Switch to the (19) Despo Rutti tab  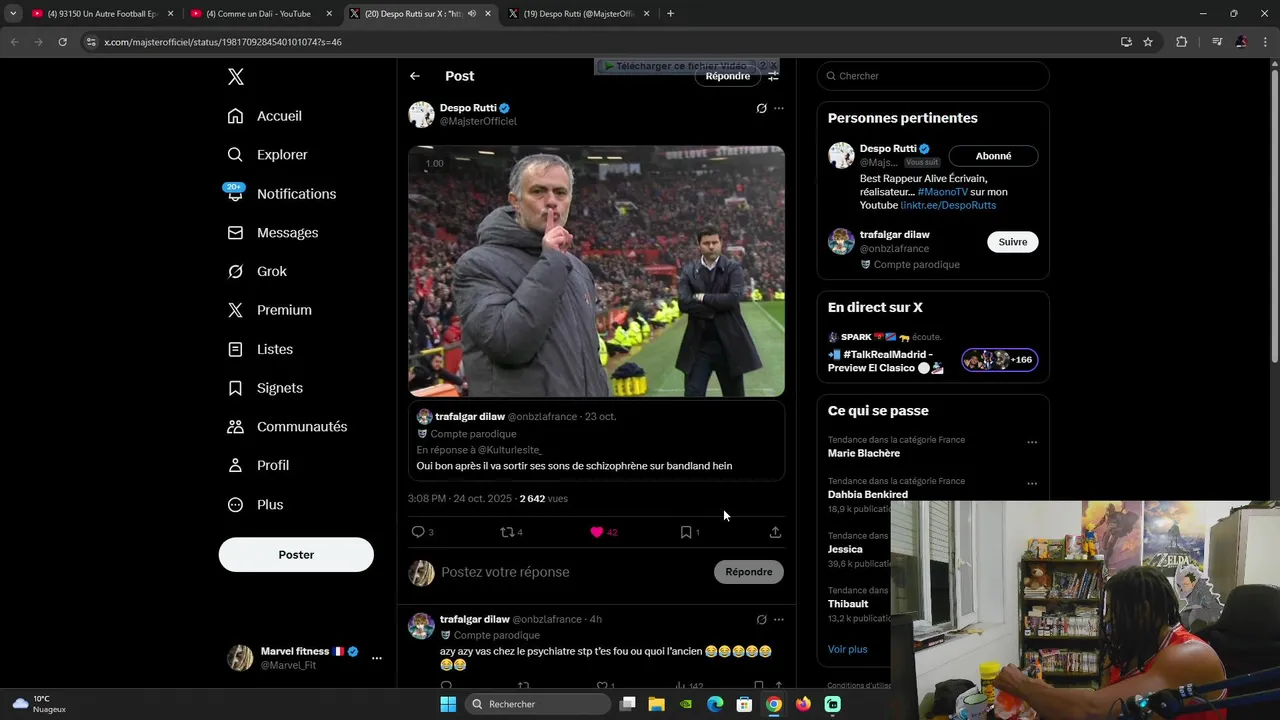(x=580, y=14)
